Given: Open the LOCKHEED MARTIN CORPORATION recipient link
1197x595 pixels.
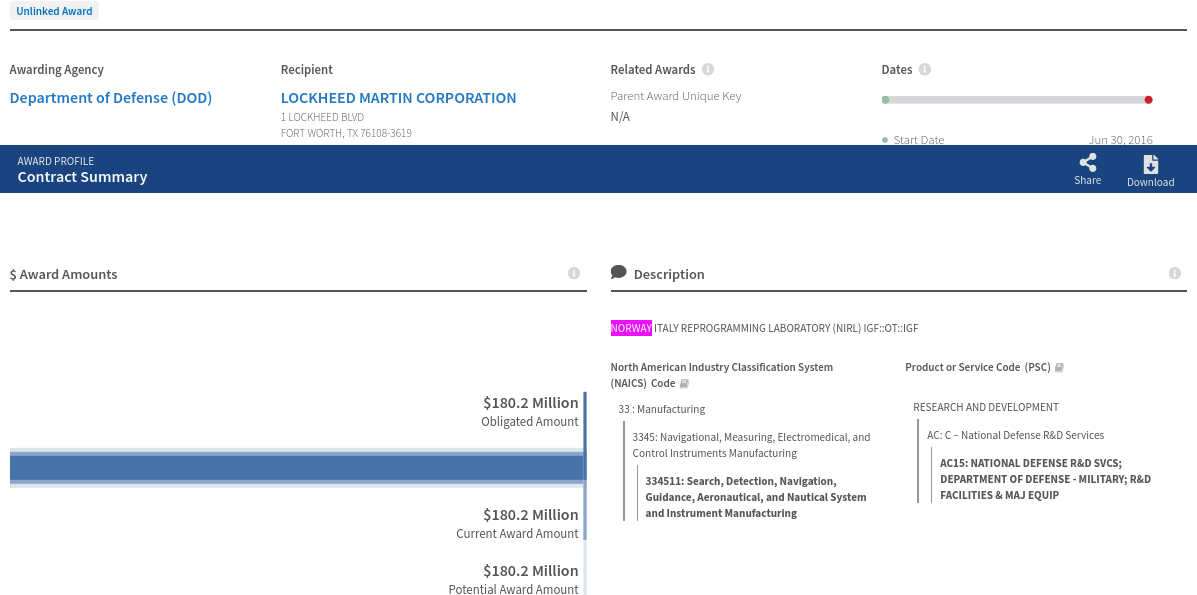Looking at the screenshot, I should 398,98.
